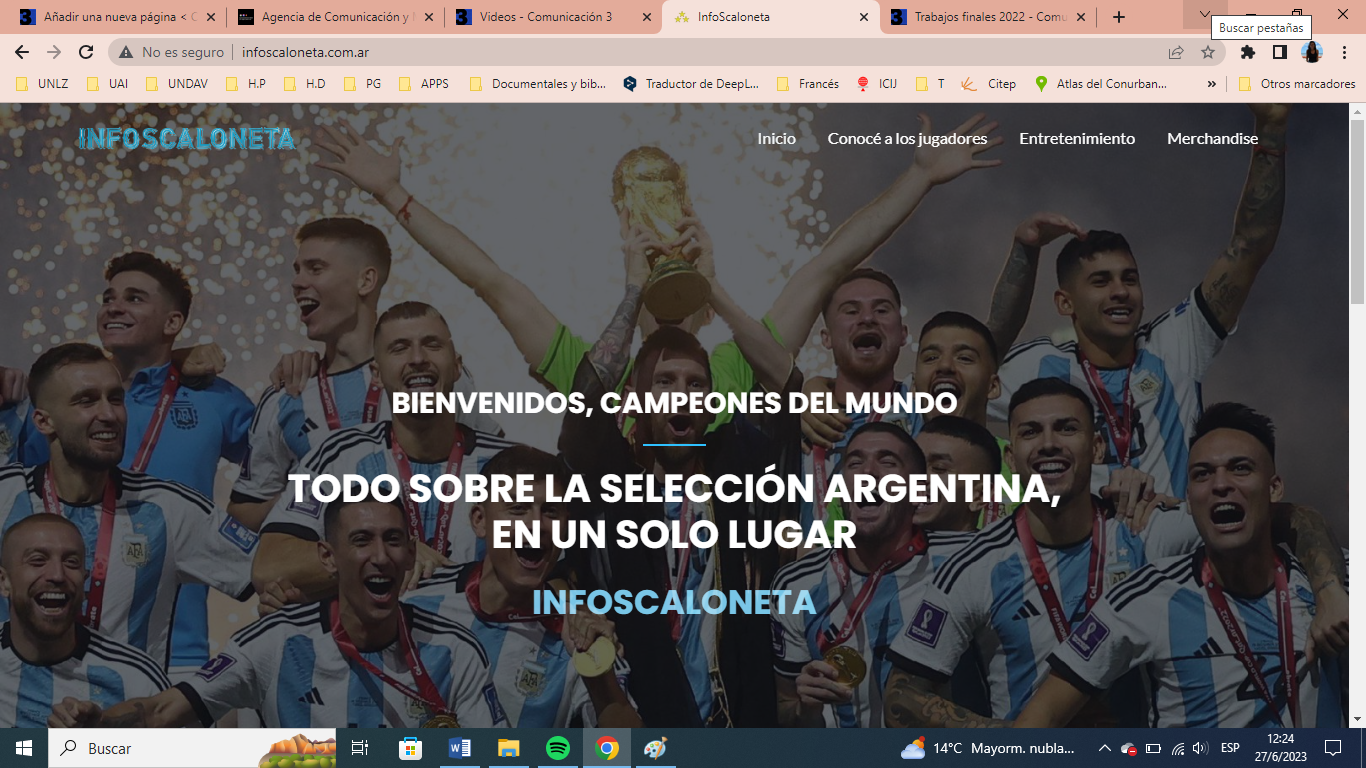
Task: Open the 'Atlas del Conurban...' bookmark
Action: pos(1101,84)
